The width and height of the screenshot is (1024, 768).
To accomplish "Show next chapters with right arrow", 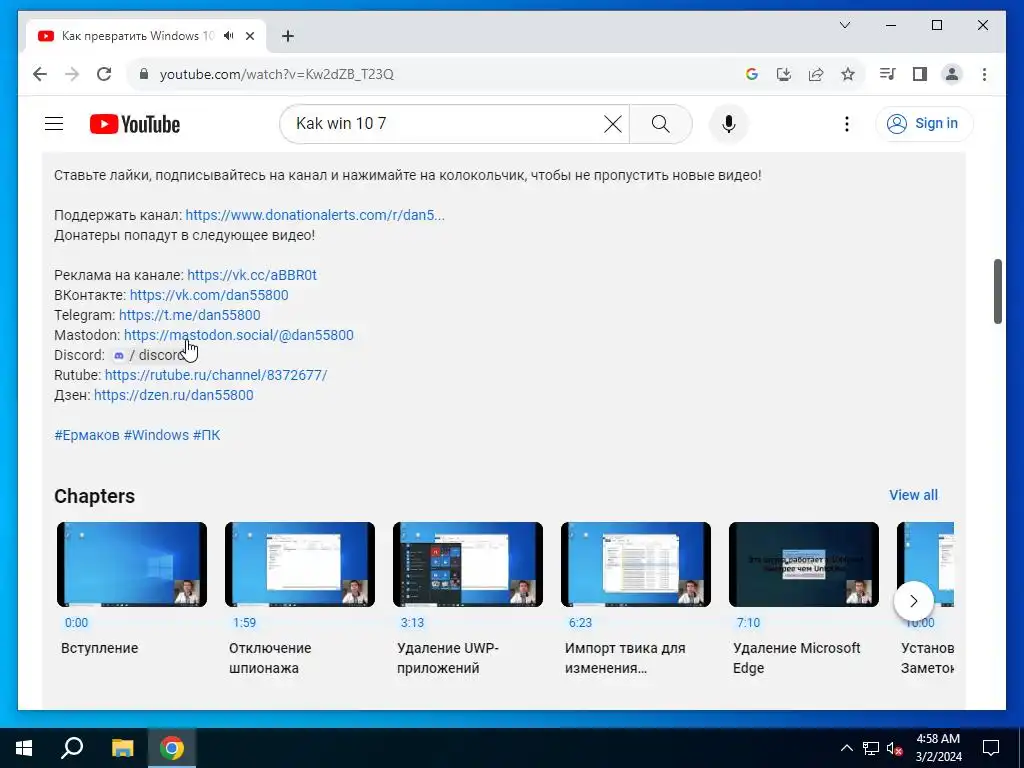I will pyautogui.click(x=914, y=601).
